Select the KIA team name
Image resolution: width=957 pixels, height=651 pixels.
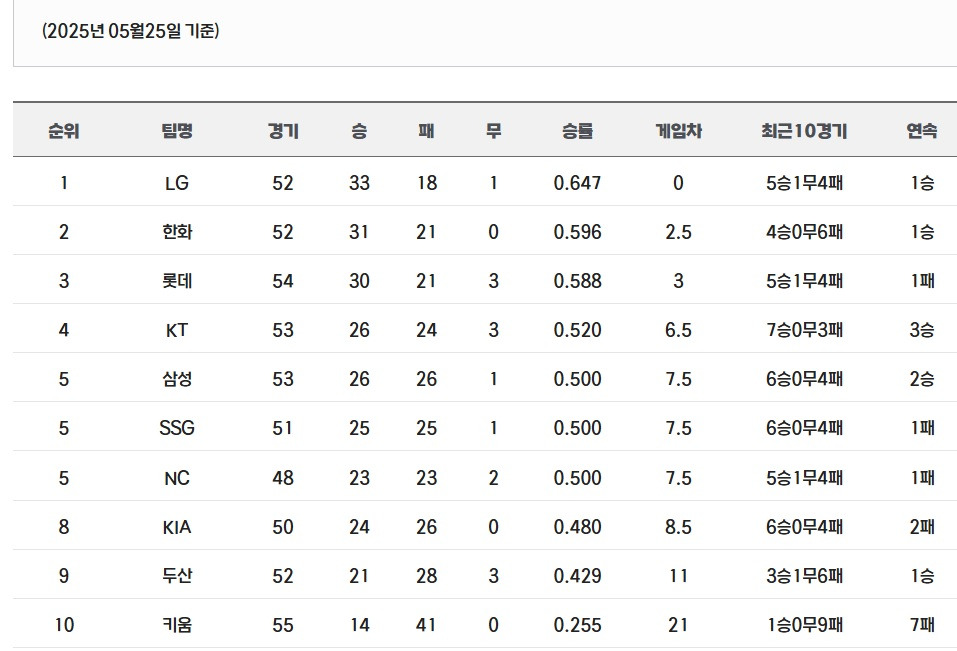point(177,527)
